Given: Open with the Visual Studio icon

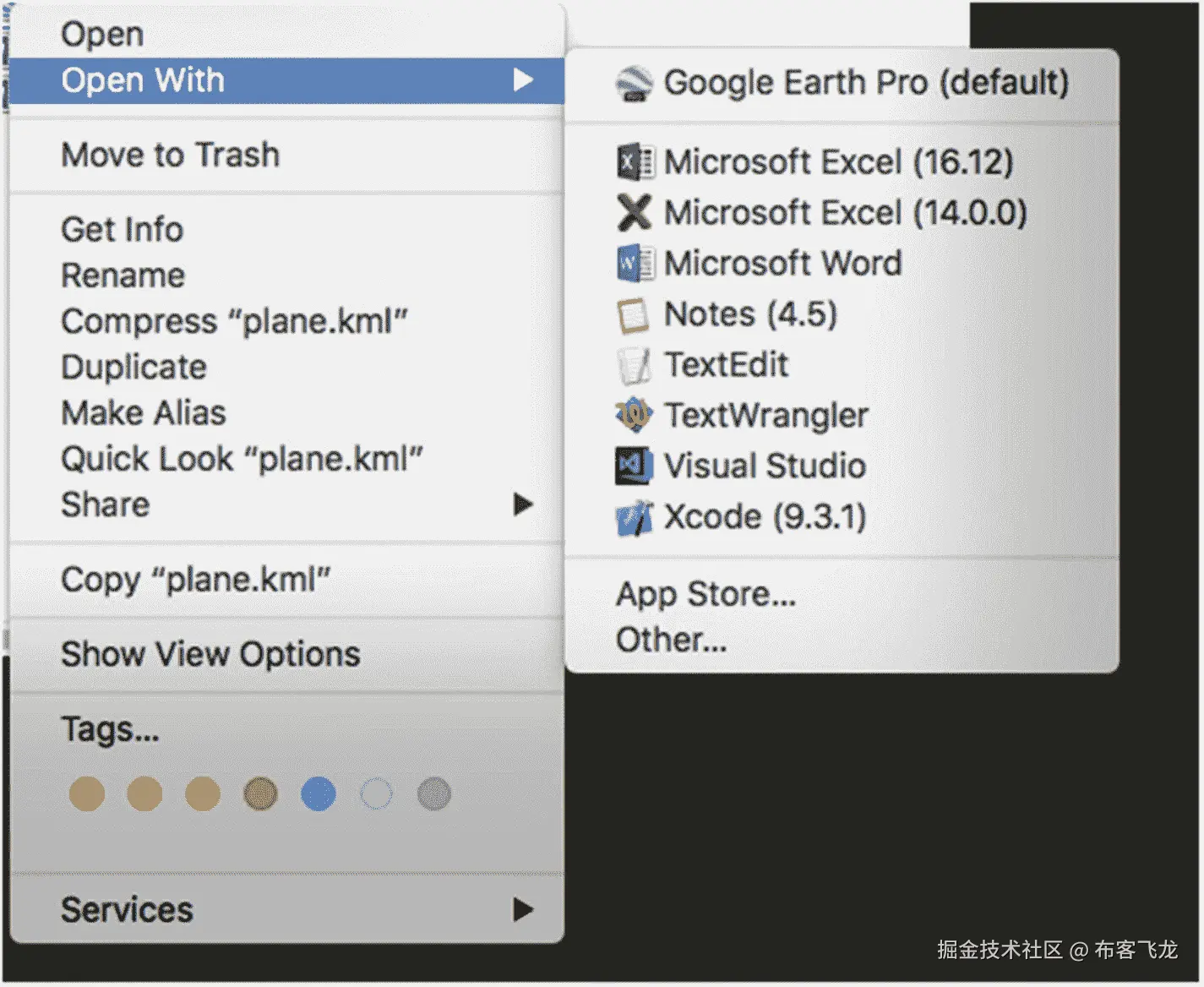Looking at the screenshot, I should tap(634, 466).
